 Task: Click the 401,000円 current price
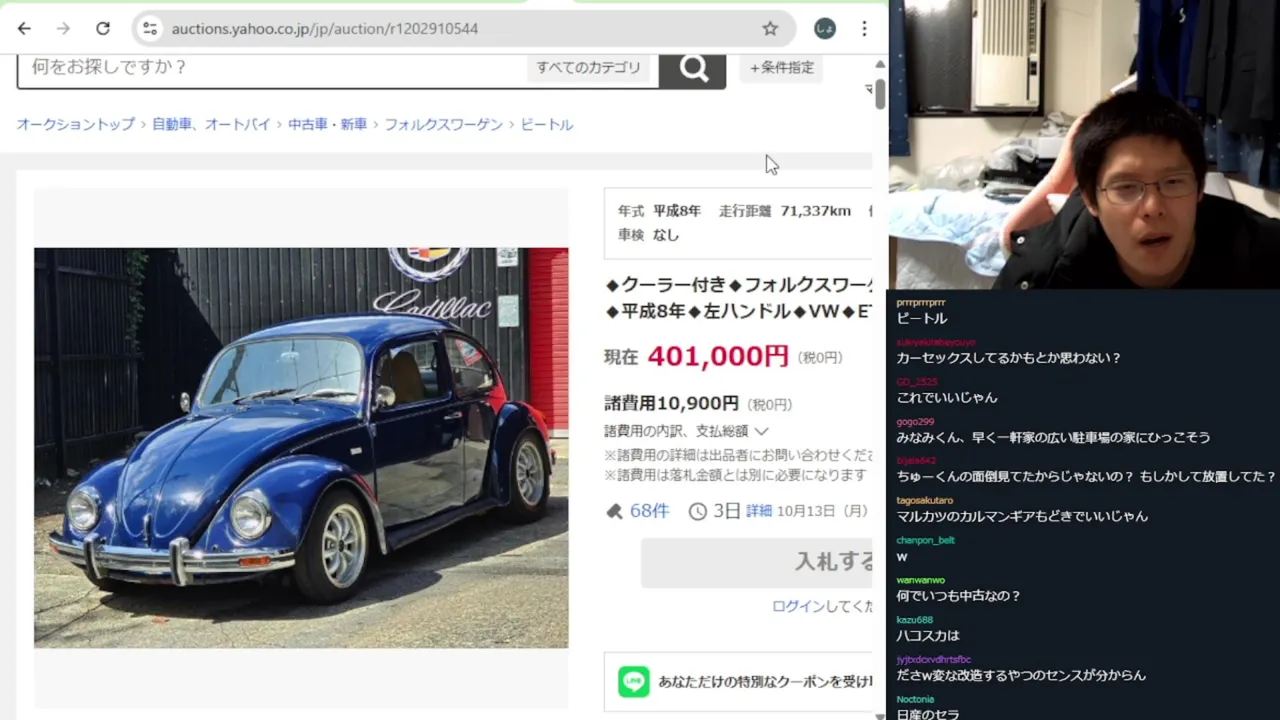point(718,356)
